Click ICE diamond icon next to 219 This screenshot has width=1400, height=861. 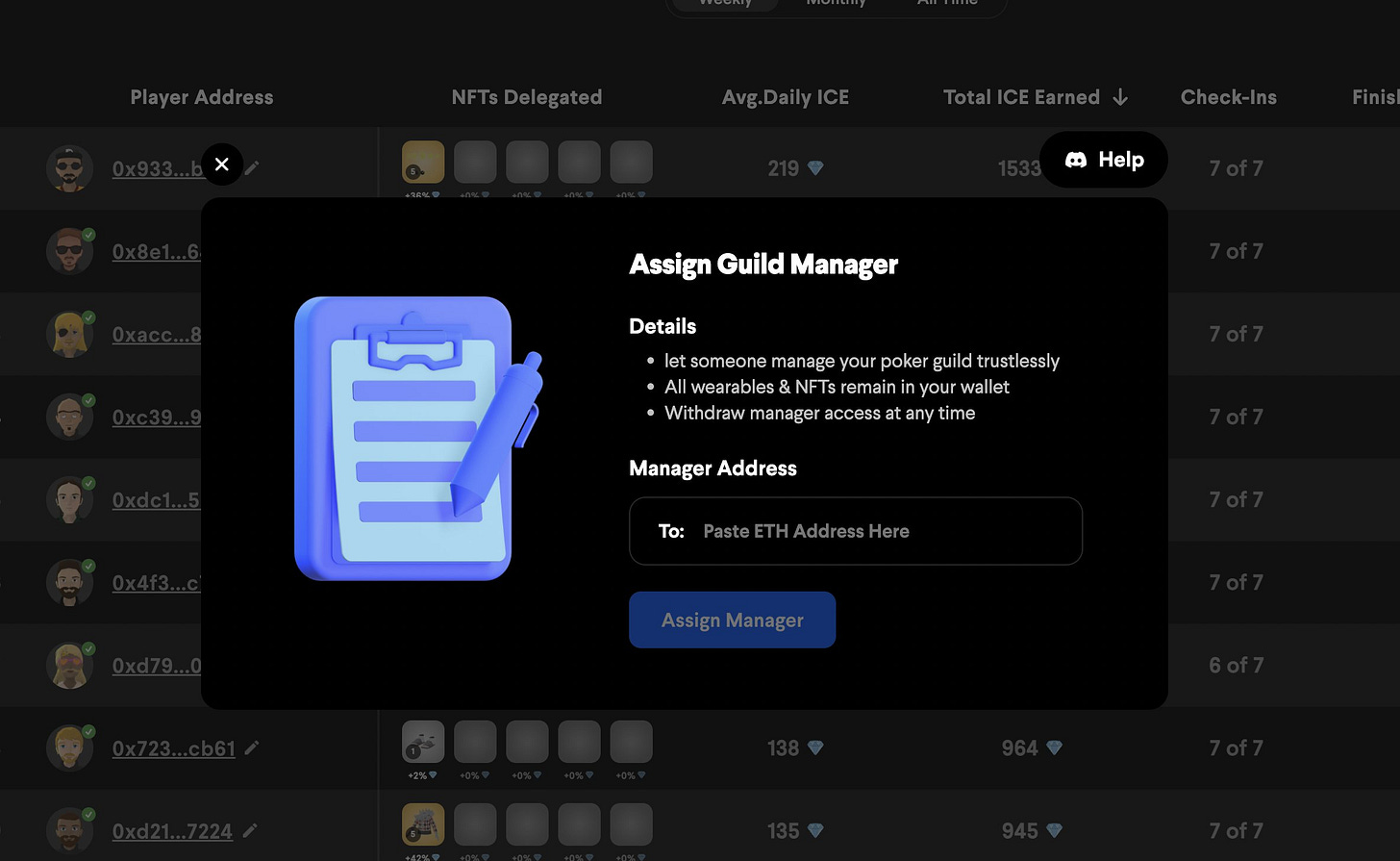point(815,168)
